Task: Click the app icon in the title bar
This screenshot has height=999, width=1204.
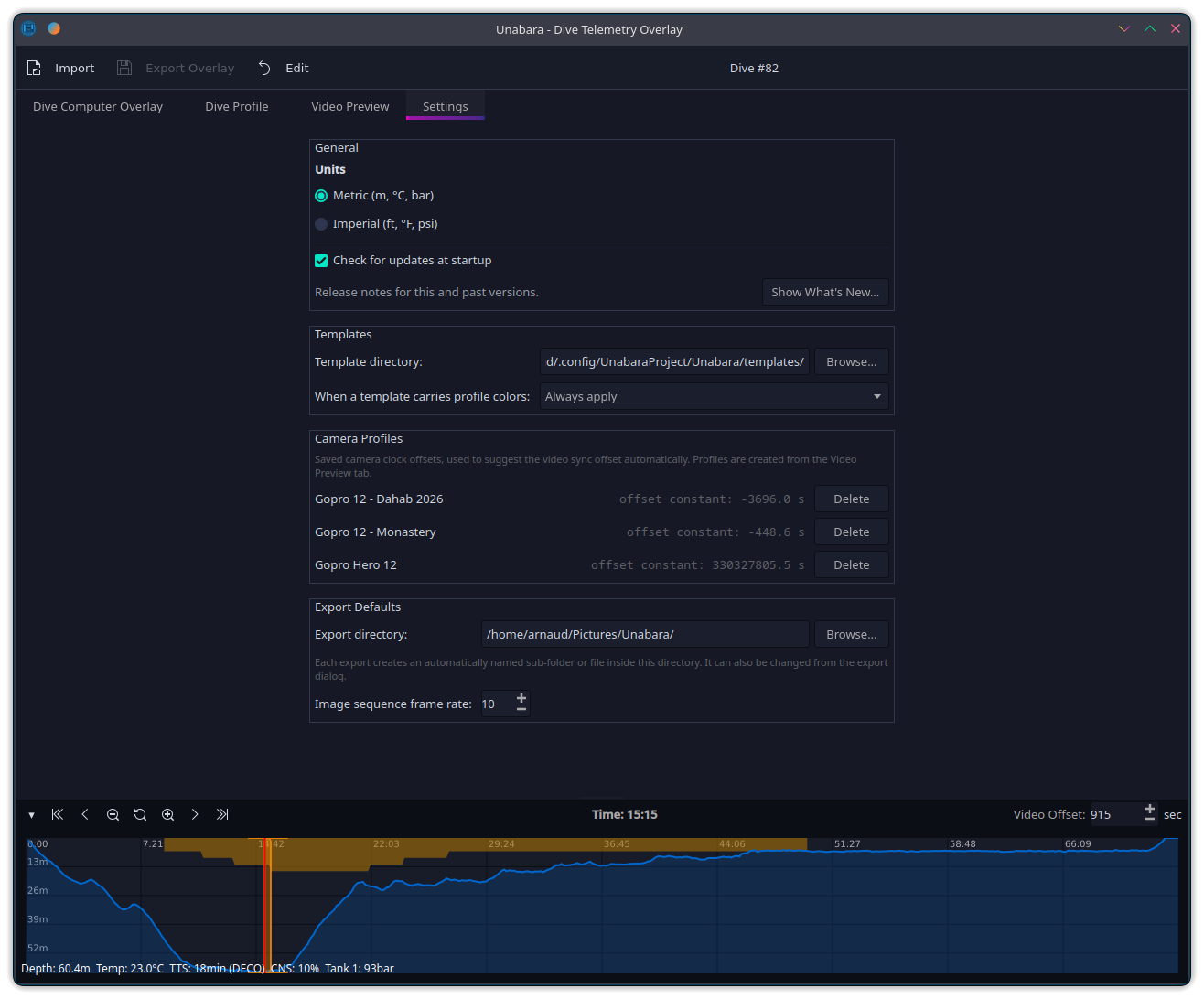Action: (28, 28)
